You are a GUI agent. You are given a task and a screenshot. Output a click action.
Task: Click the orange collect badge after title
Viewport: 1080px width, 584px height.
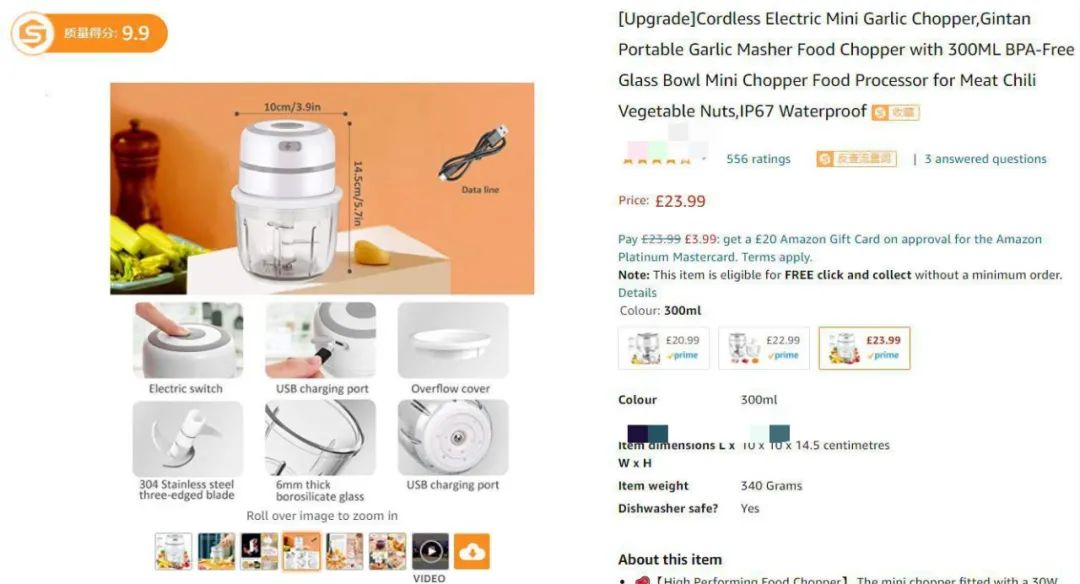tap(895, 112)
